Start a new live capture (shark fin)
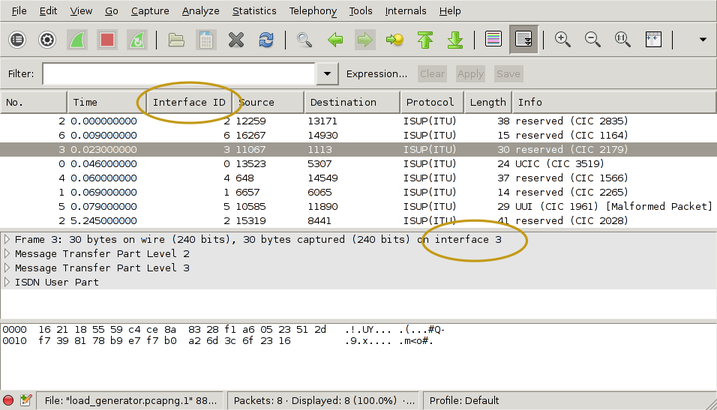 pos(77,40)
